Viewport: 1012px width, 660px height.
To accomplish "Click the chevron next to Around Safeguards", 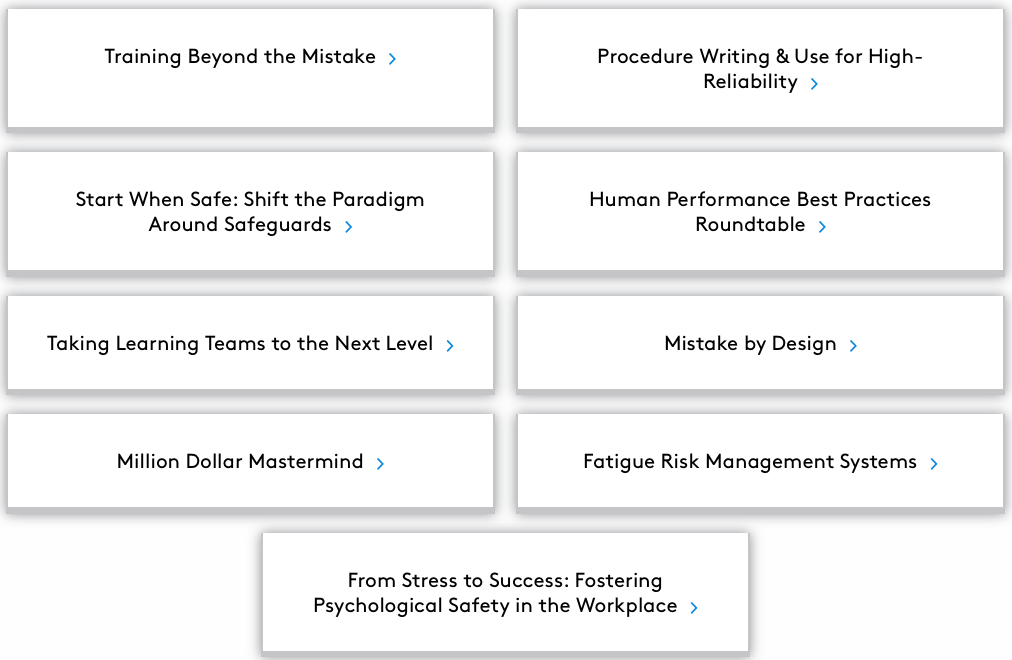I will pos(348,227).
